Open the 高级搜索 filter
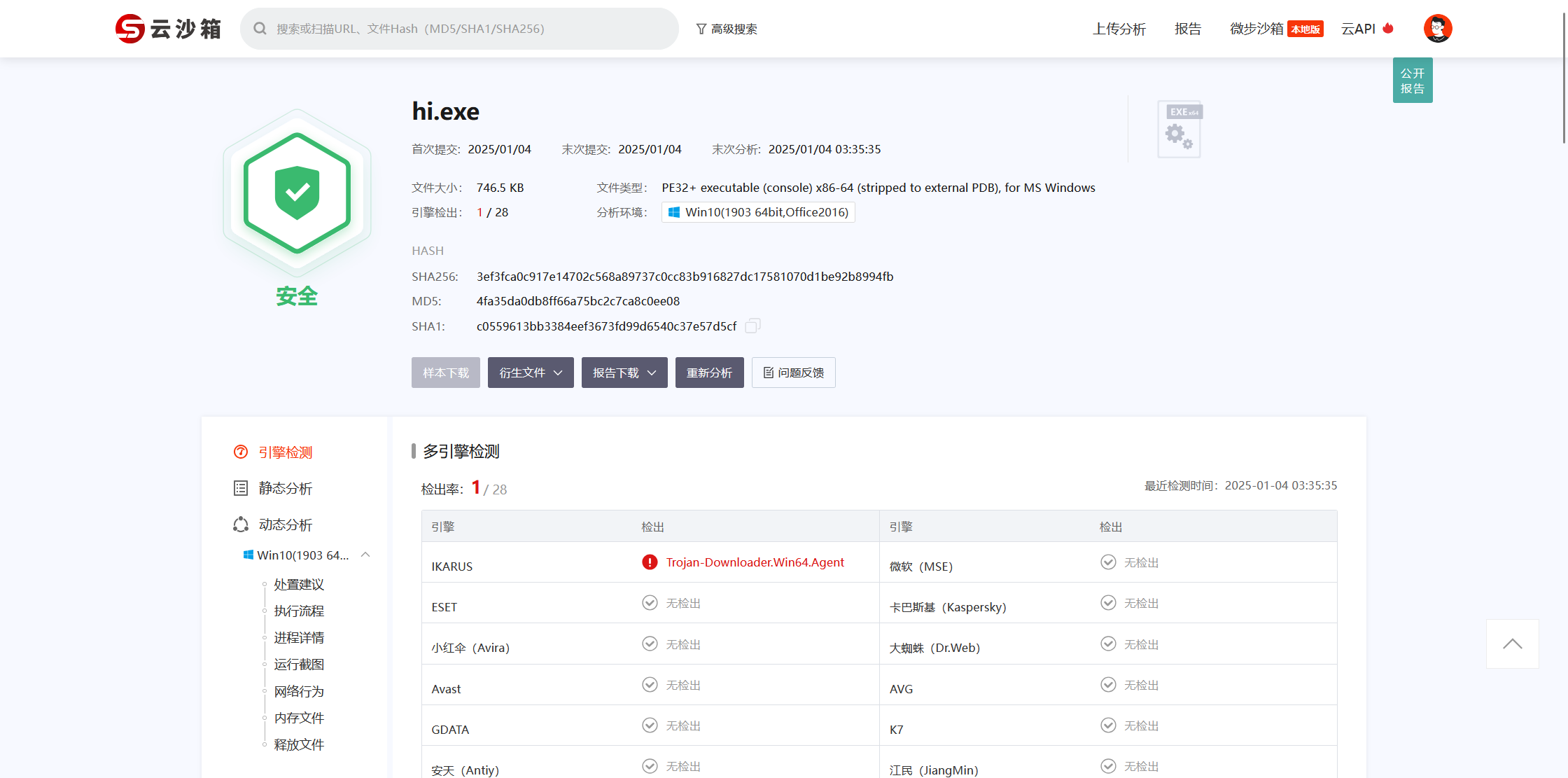Screen dimensions: 1568x778 (x=727, y=29)
